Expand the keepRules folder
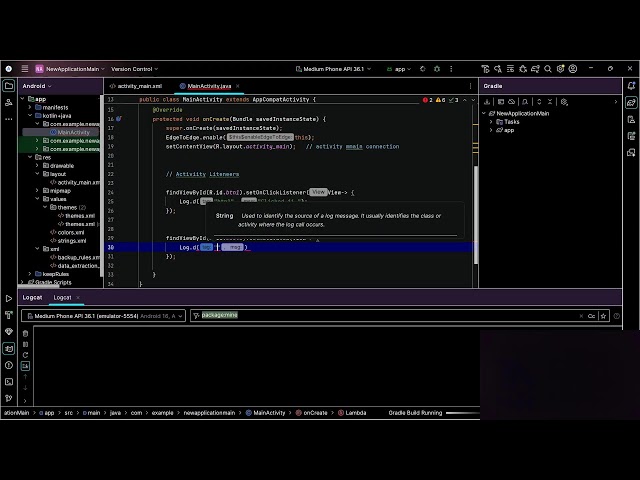640x480 pixels. [x=30, y=274]
